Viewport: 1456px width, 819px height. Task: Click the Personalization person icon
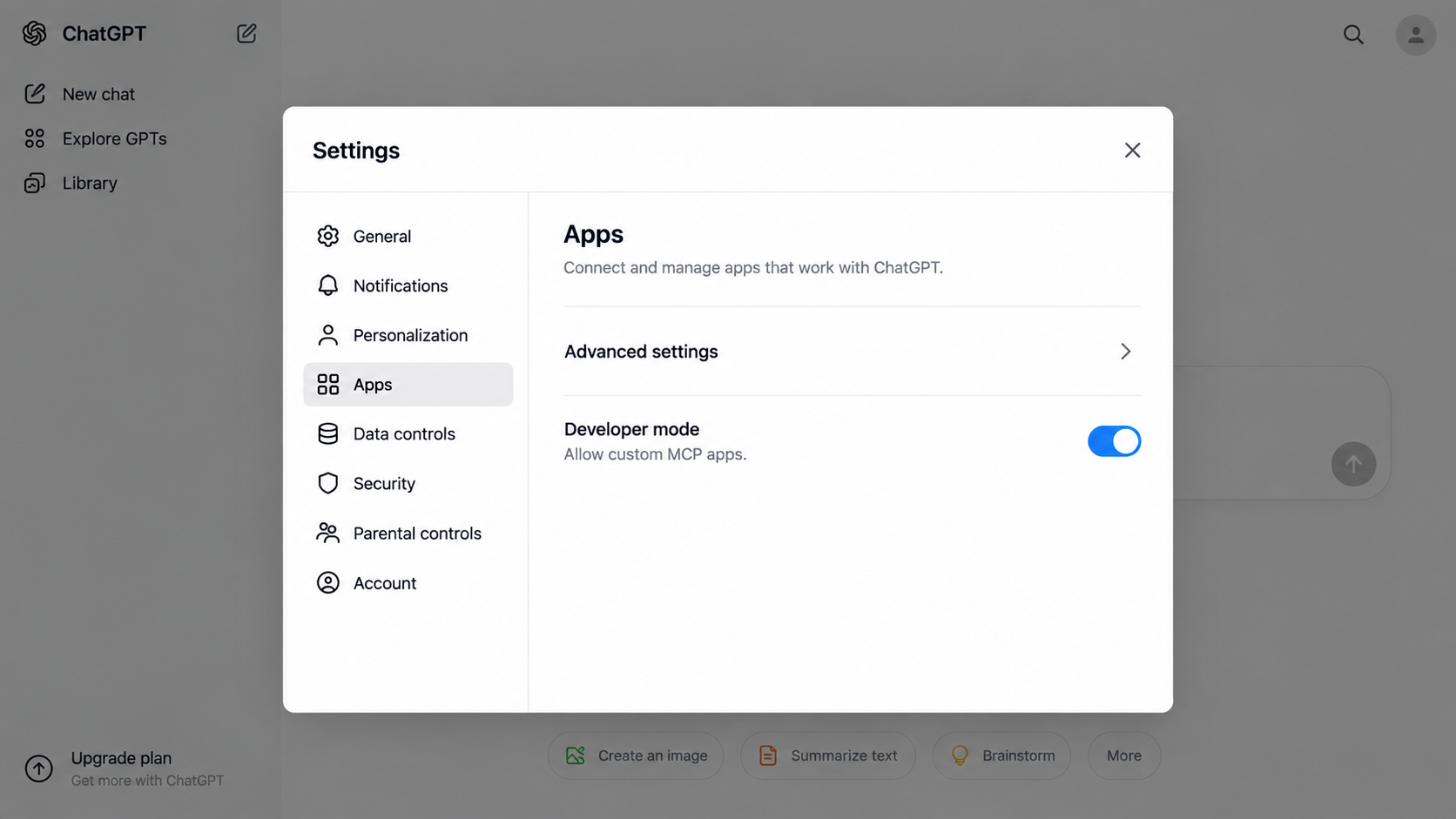328,335
